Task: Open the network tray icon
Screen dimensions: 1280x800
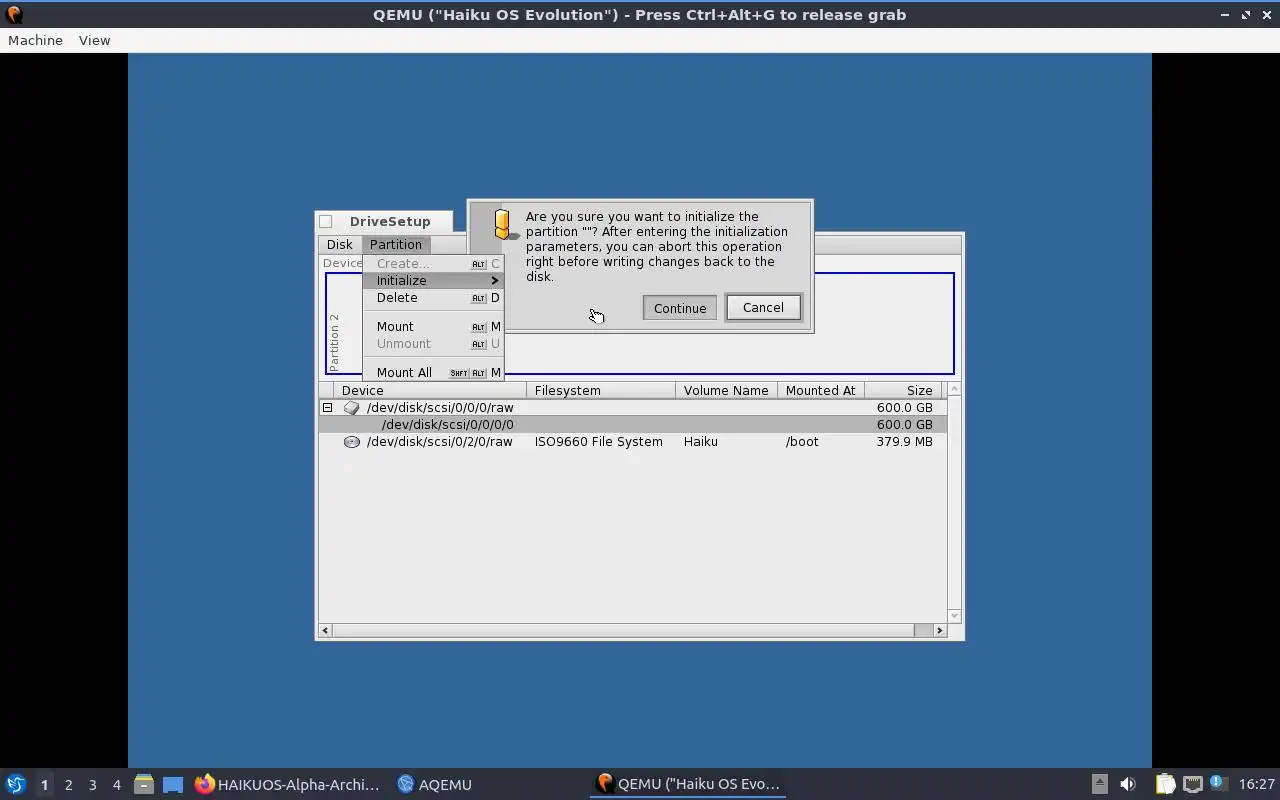Action: pos(1192,784)
